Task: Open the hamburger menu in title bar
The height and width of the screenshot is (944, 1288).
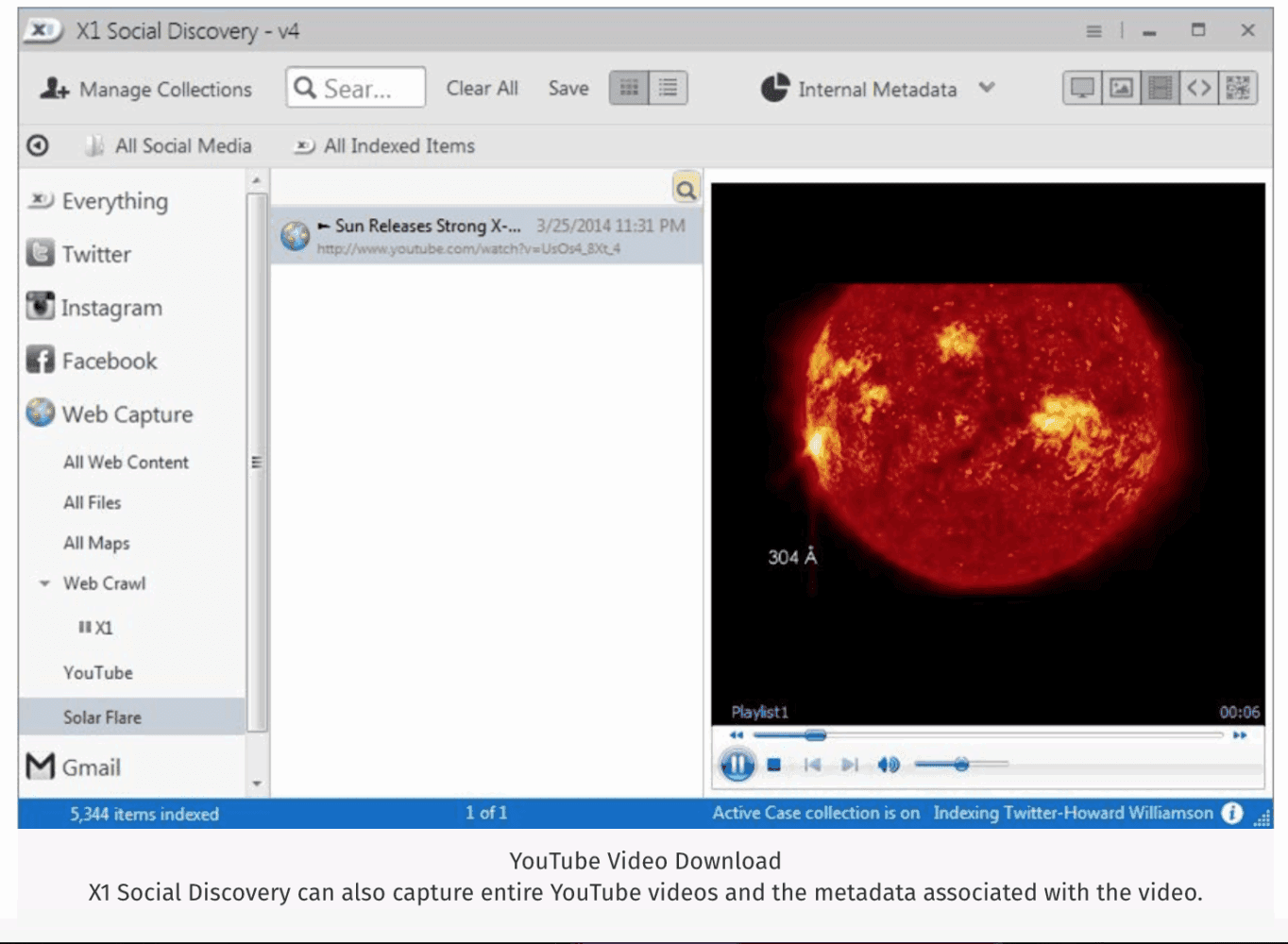Action: click(x=1093, y=31)
